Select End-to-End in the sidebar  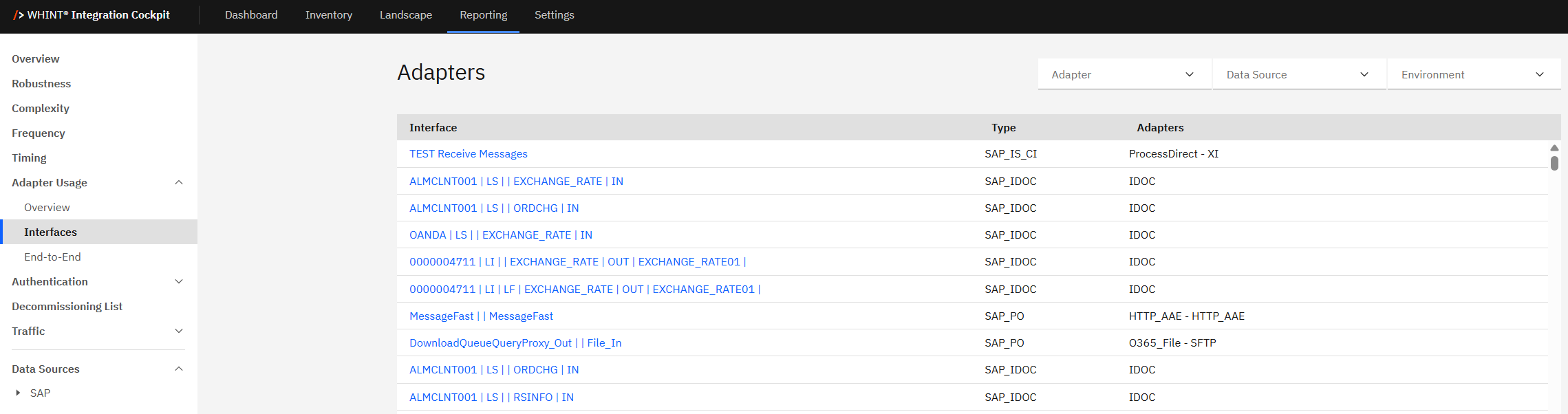tap(52, 257)
